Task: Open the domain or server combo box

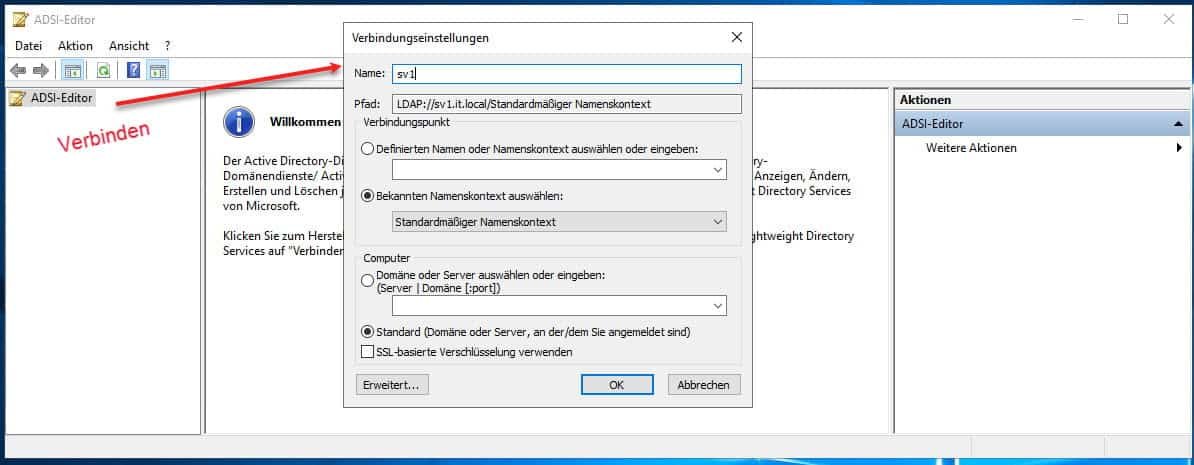Action: (x=560, y=305)
